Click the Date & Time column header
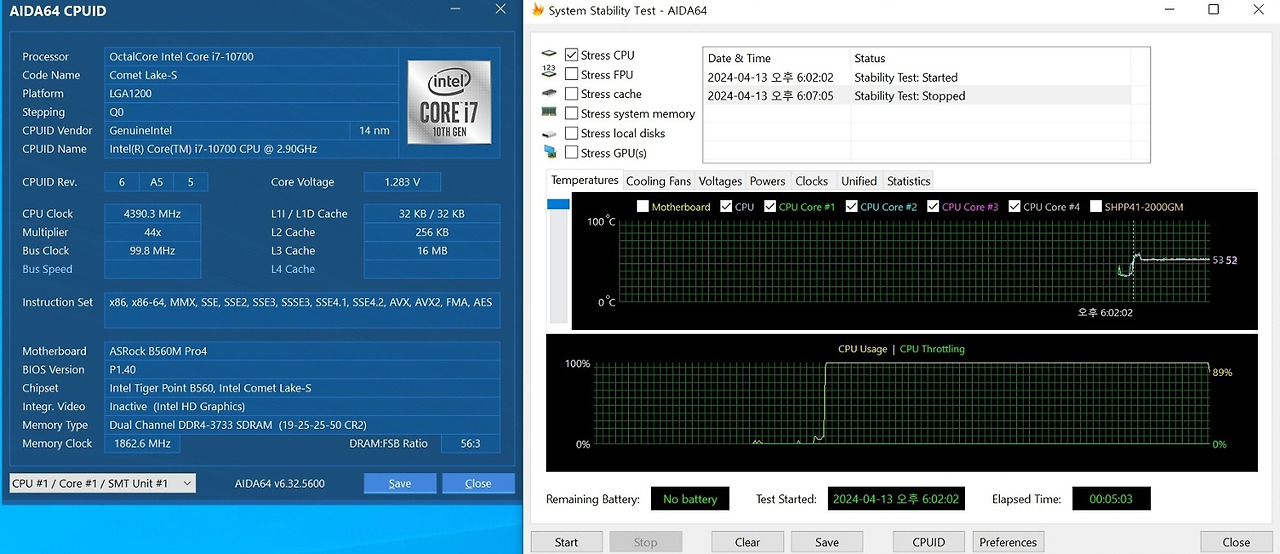This screenshot has height=554, width=1280. coord(777,58)
